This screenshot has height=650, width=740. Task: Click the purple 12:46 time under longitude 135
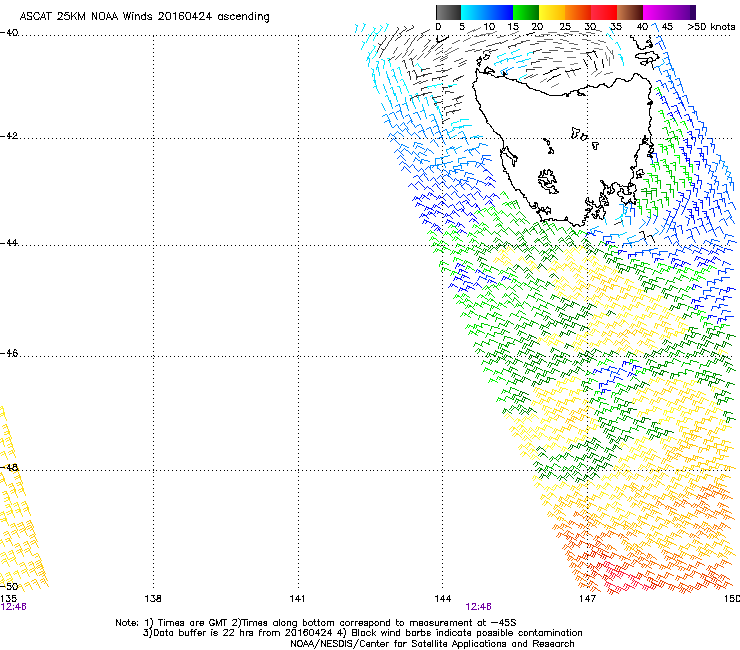13,607
